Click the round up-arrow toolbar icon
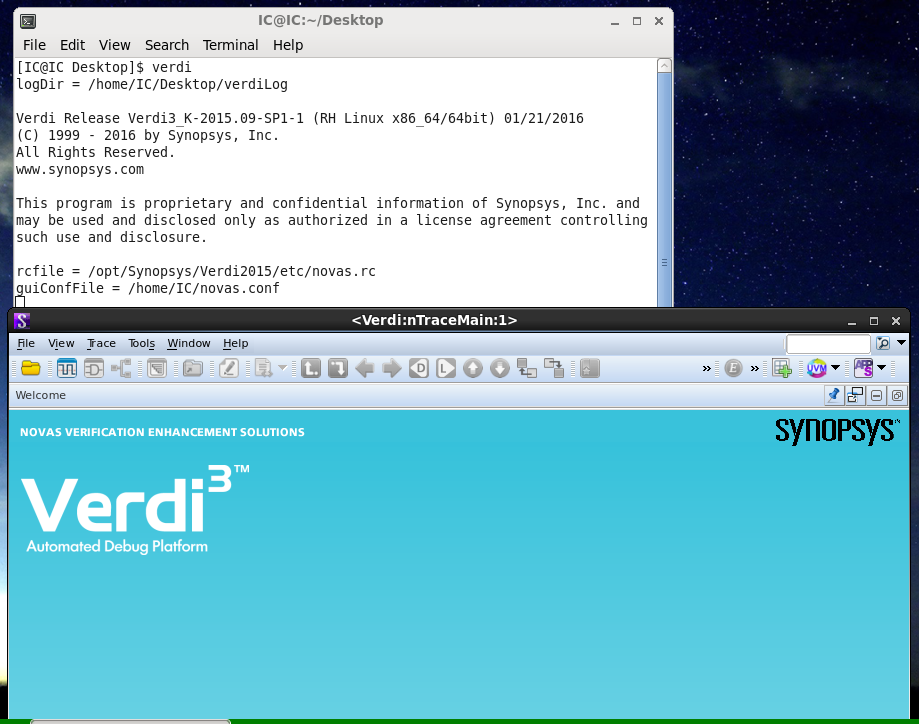The image size is (919, 724). coord(472,368)
